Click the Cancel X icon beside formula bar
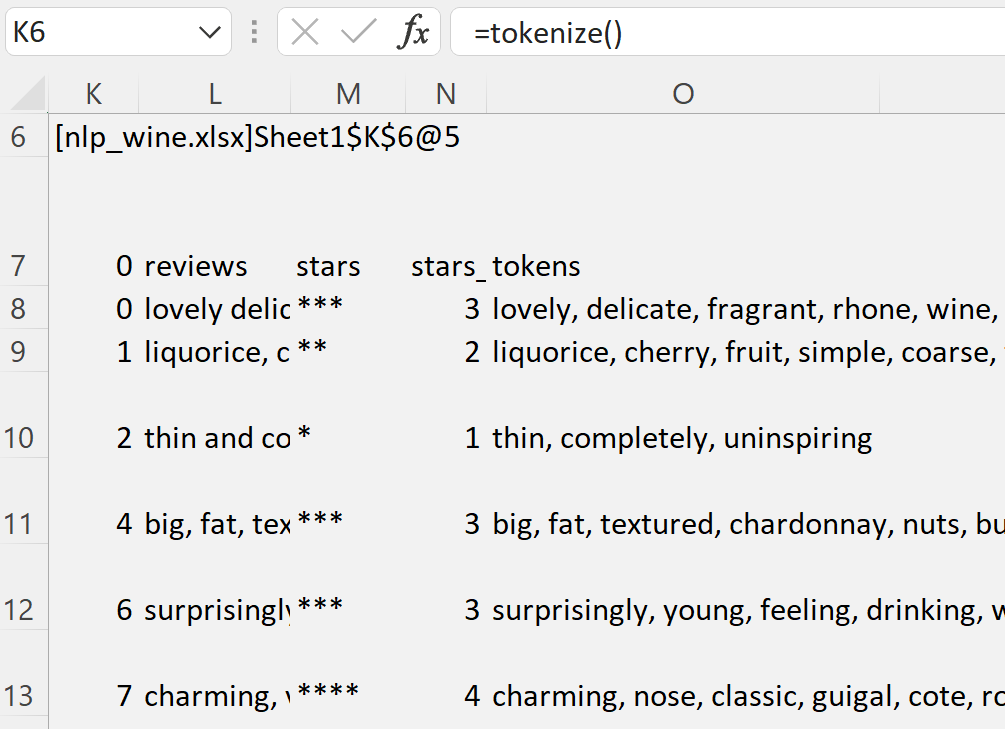 (x=304, y=31)
